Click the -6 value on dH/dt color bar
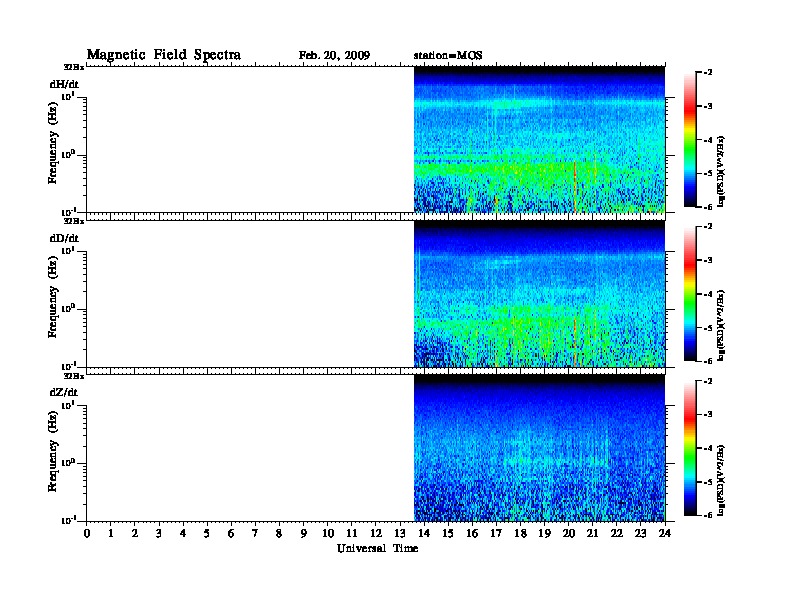The height and width of the screenshot is (612, 792). tap(708, 207)
